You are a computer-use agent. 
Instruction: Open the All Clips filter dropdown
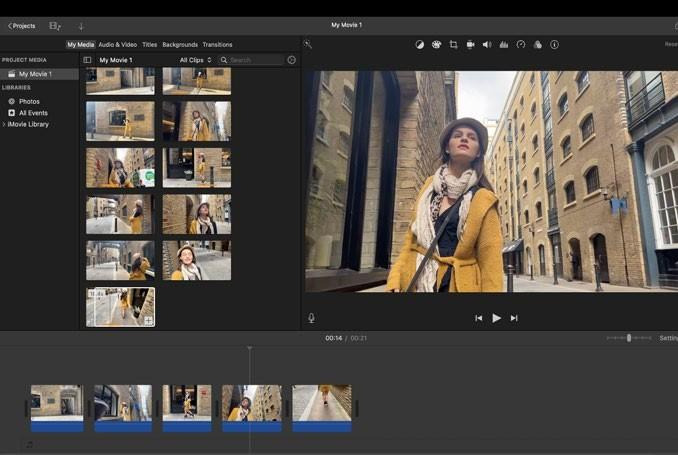pyautogui.click(x=195, y=60)
